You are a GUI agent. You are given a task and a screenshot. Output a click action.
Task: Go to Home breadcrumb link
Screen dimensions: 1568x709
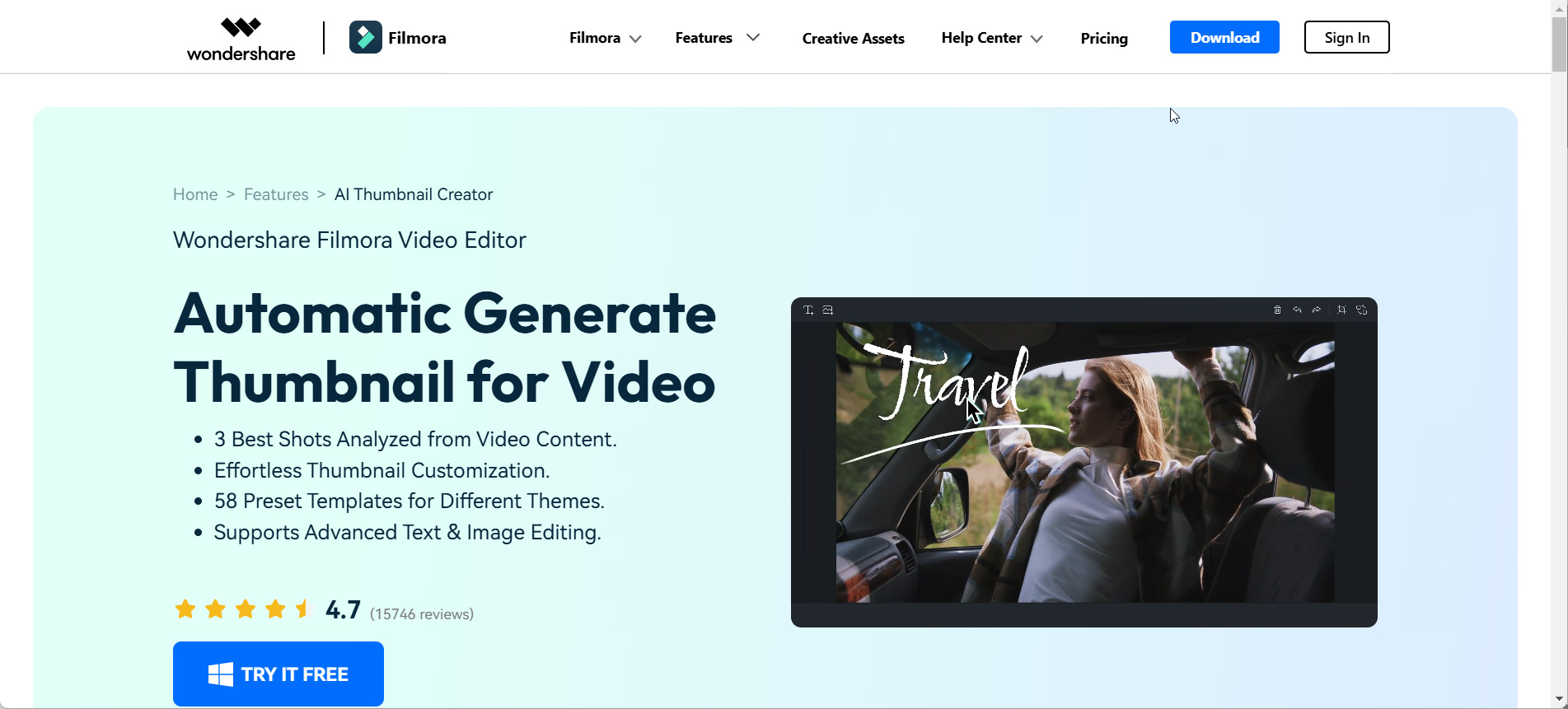(195, 194)
